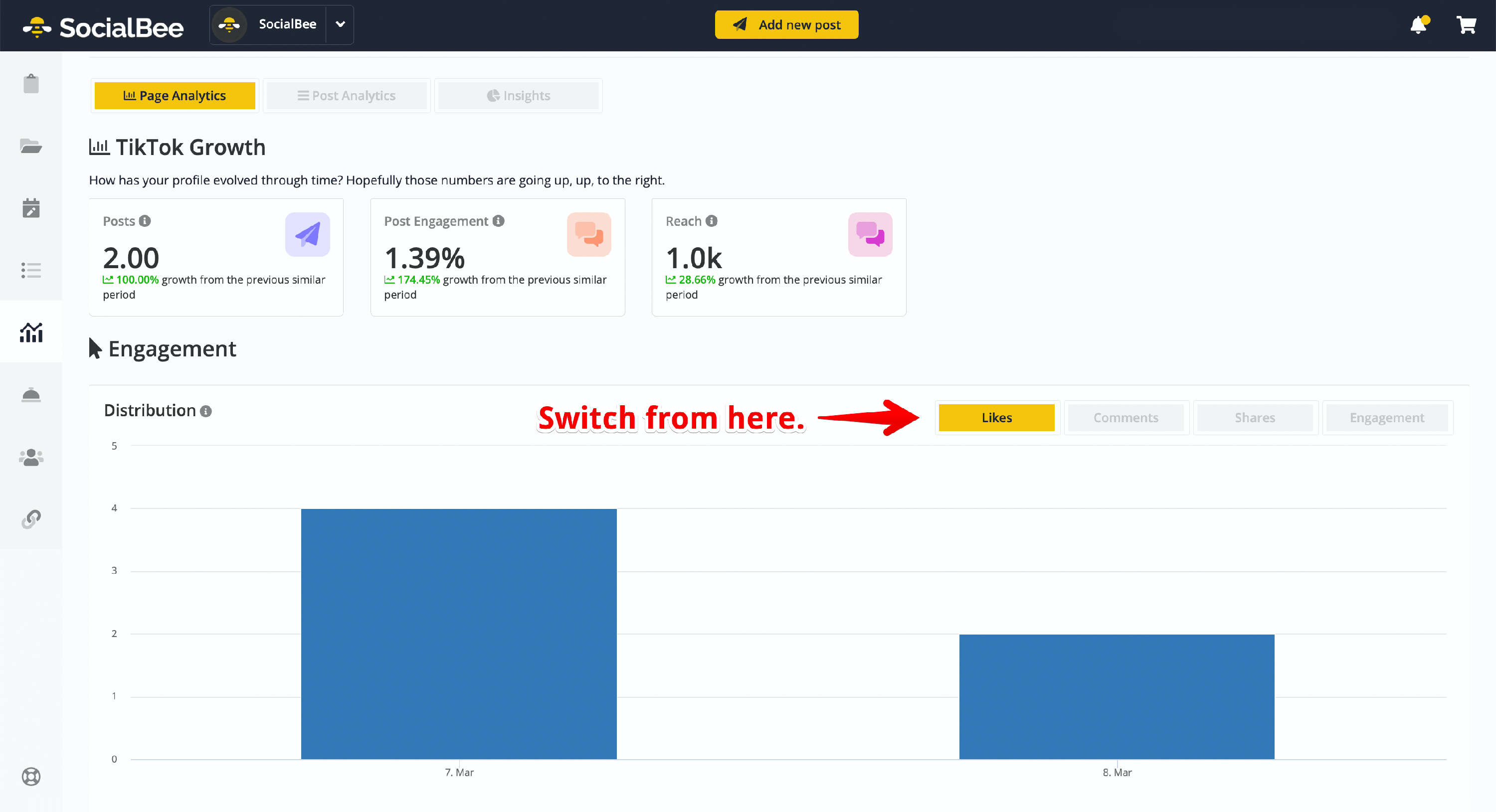The height and width of the screenshot is (812, 1496).
Task: Click the Add new post button
Action: point(786,24)
